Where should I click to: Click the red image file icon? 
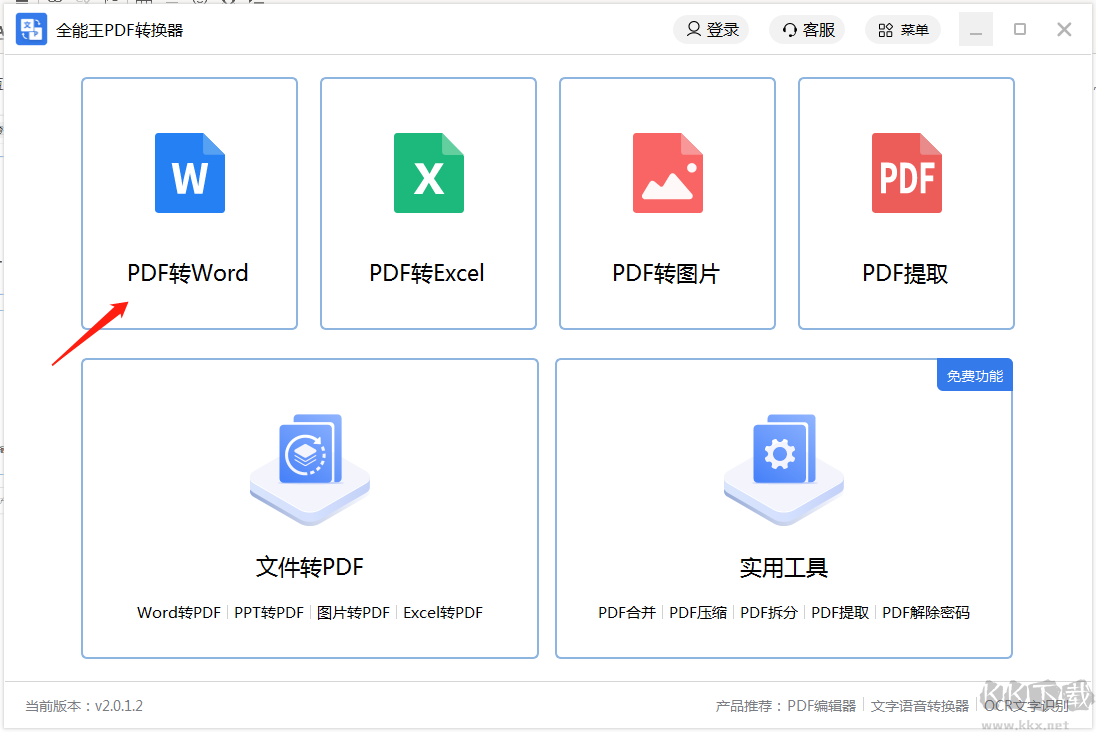coord(667,173)
